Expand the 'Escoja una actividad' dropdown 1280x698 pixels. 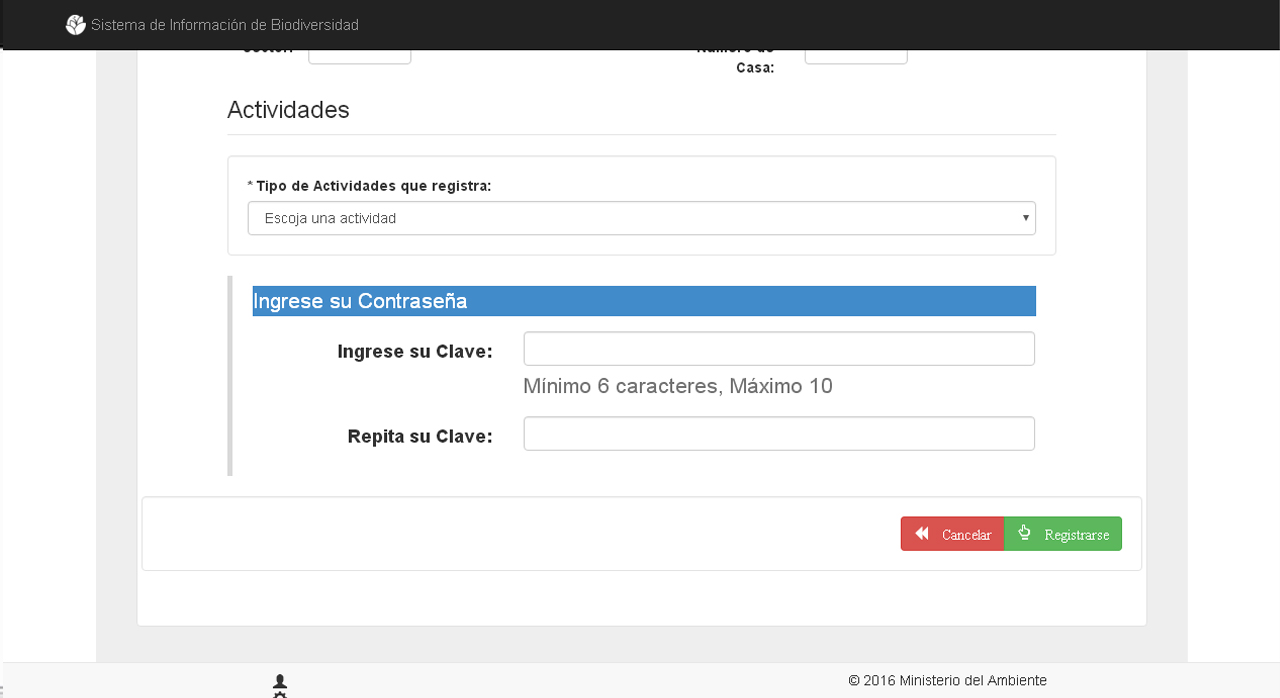(640, 218)
